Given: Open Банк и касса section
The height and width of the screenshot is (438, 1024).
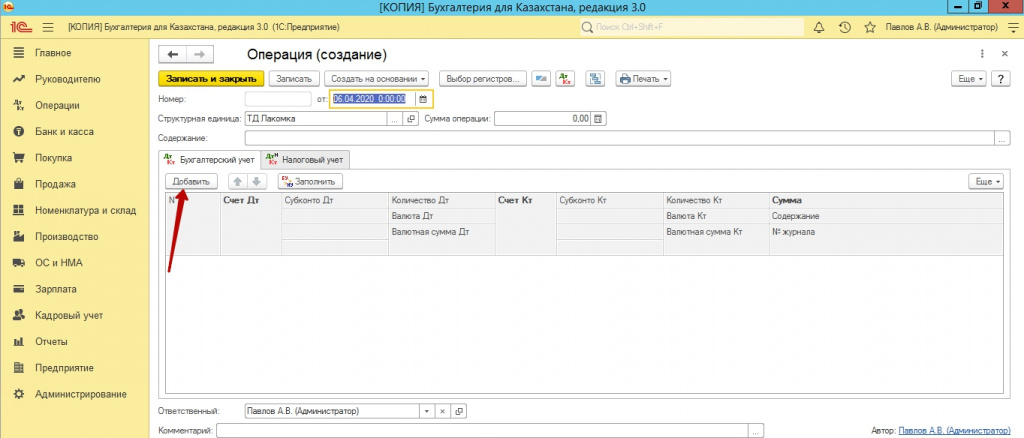Looking at the screenshot, I should 65,131.
